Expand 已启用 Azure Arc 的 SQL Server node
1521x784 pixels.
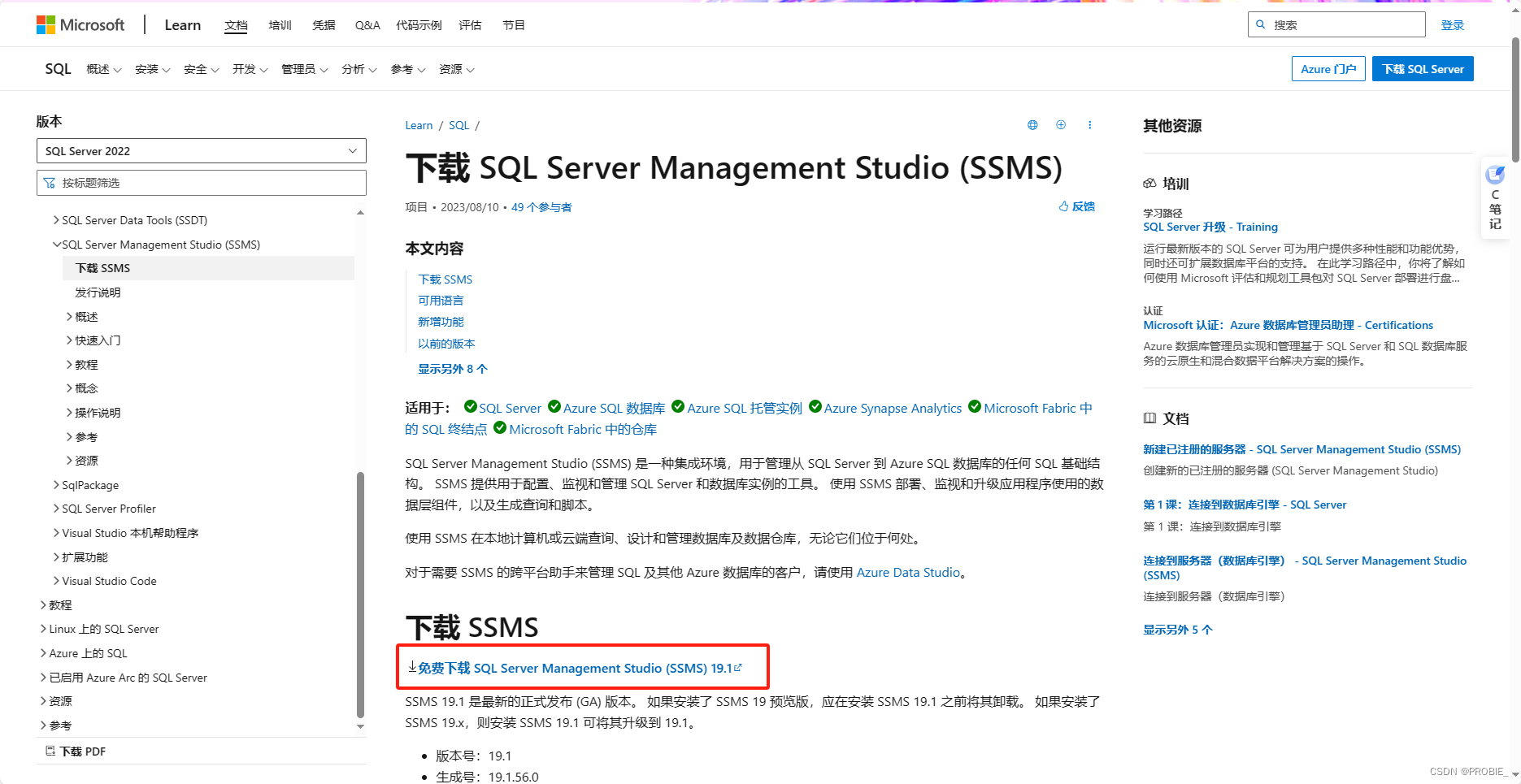(43, 678)
